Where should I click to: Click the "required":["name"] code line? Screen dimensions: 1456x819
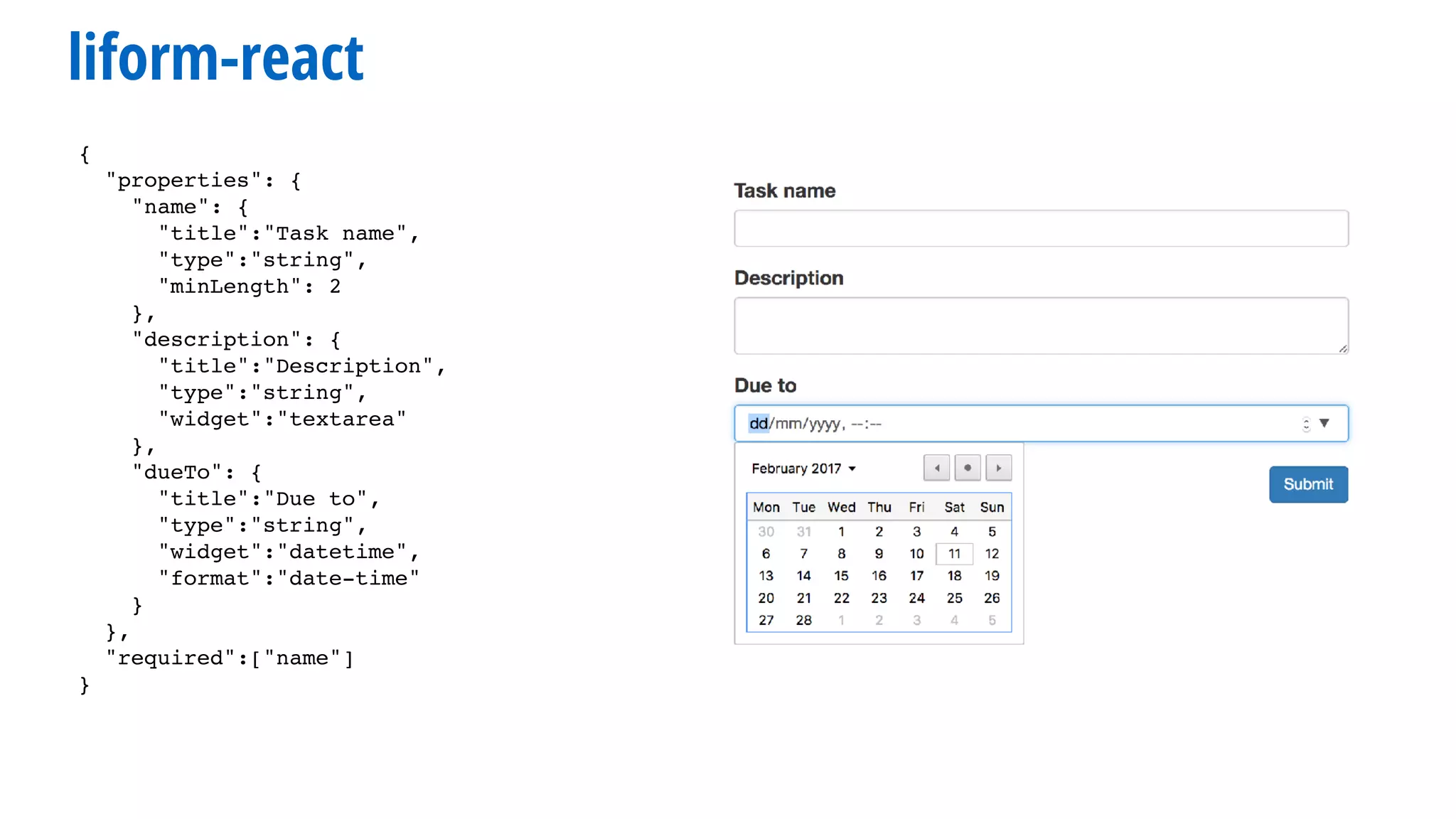(x=230, y=658)
